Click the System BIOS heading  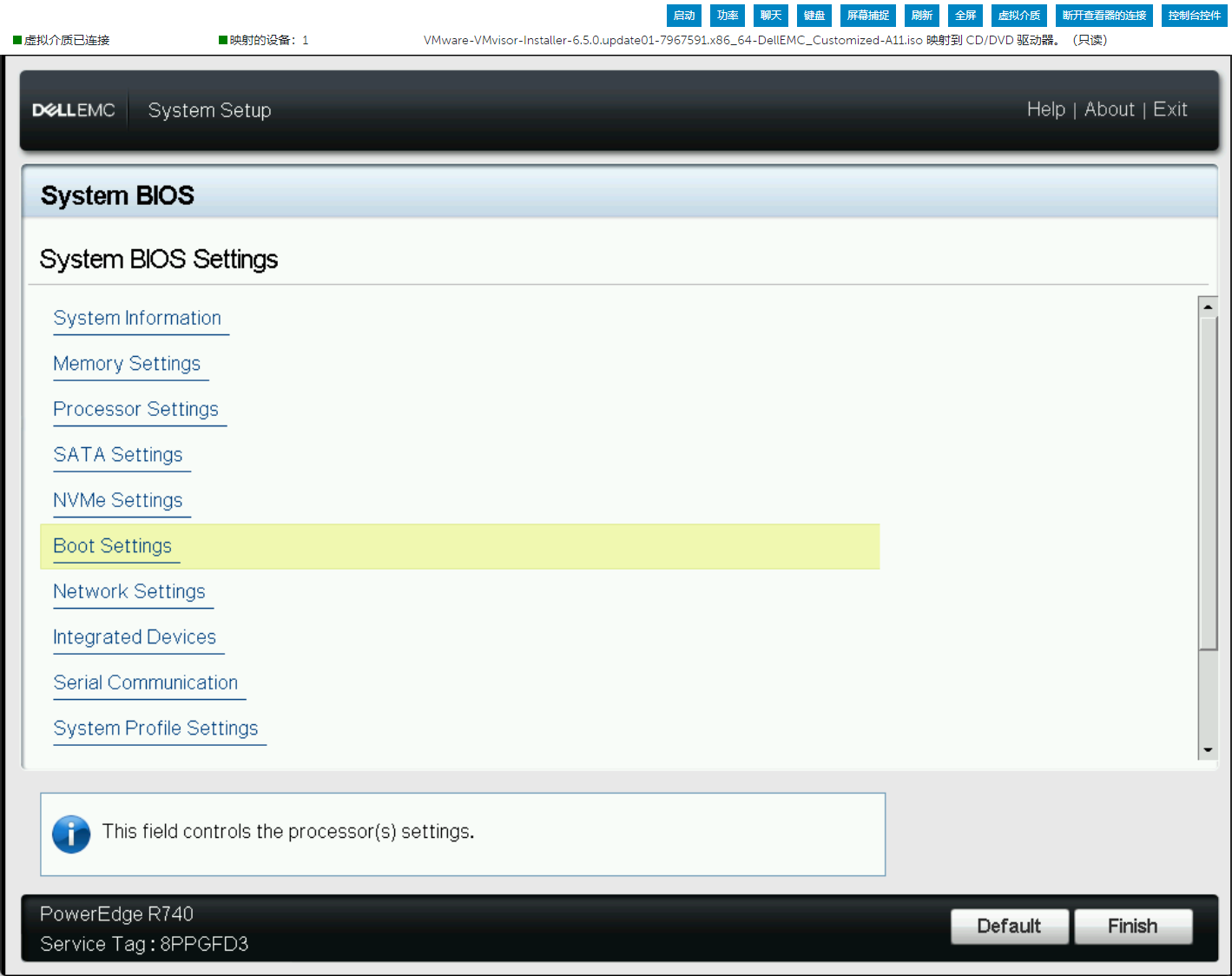[x=117, y=195]
